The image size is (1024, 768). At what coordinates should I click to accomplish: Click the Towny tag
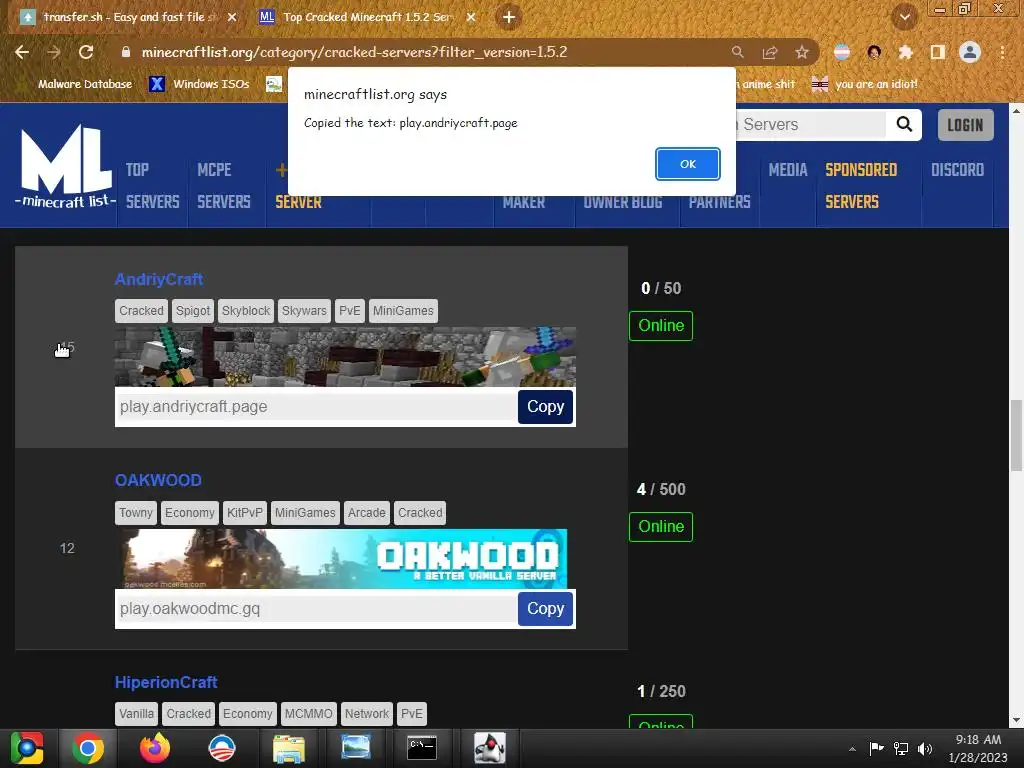click(x=135, y=513)
